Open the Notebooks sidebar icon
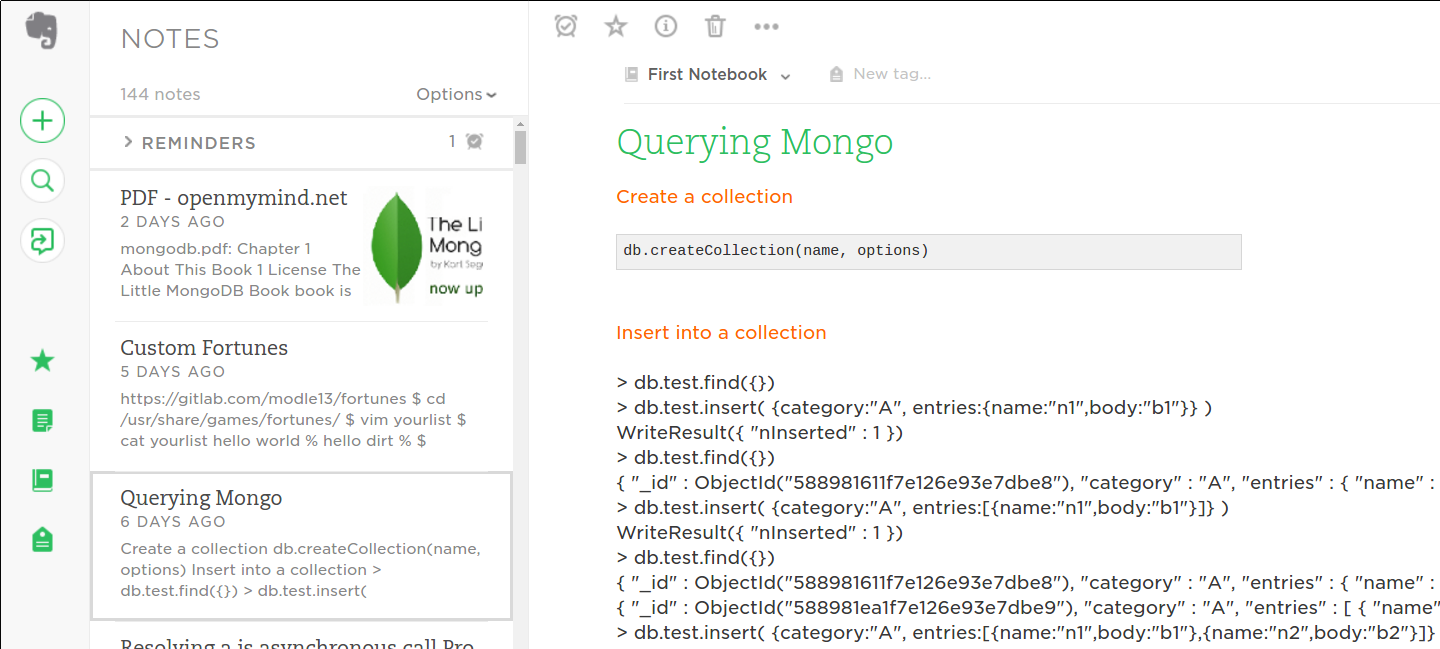This screenshot has height=649, width=1440. point(42,481)
